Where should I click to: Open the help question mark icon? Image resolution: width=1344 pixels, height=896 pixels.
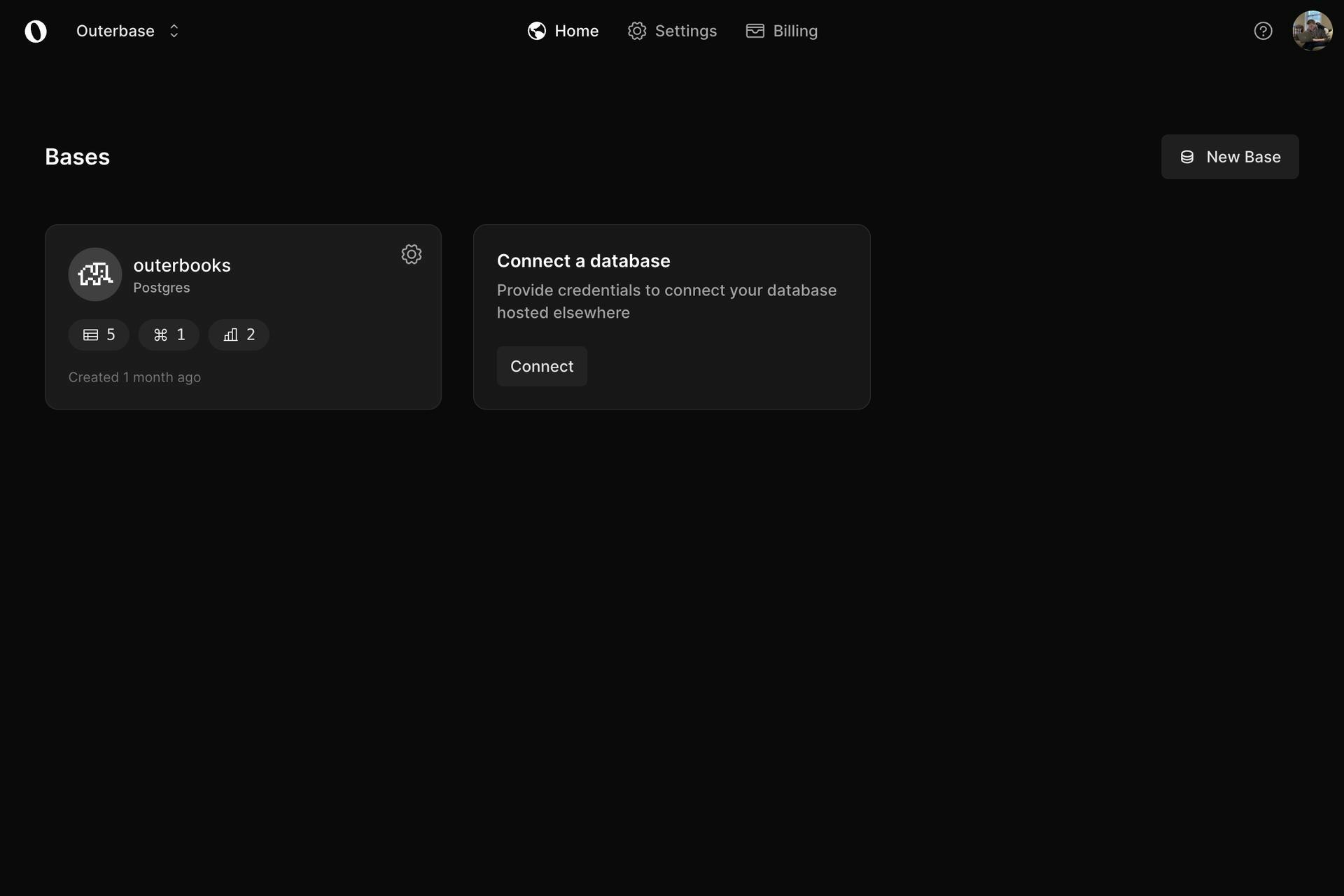pos(1263,31)
